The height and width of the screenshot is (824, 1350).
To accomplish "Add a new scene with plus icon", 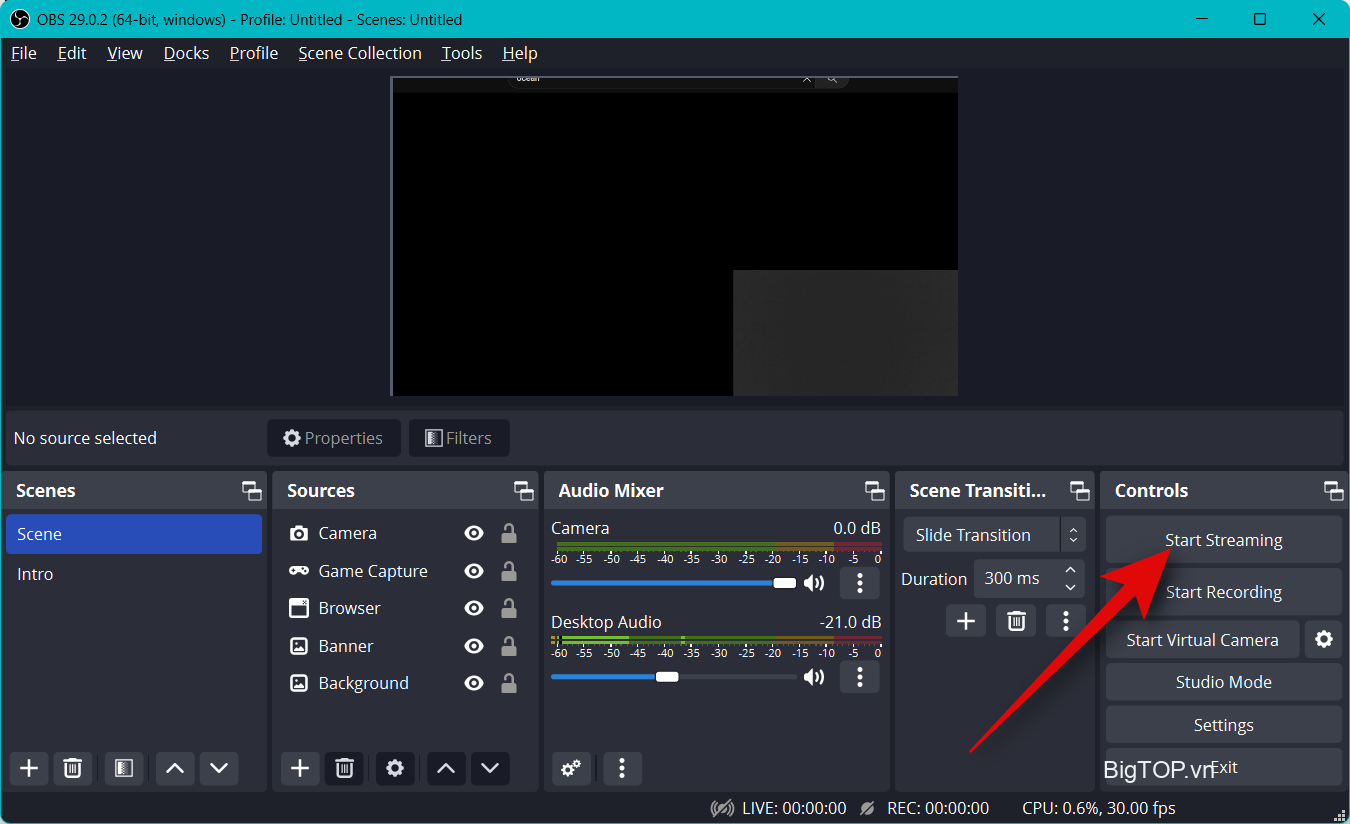I will coord(29,768).
